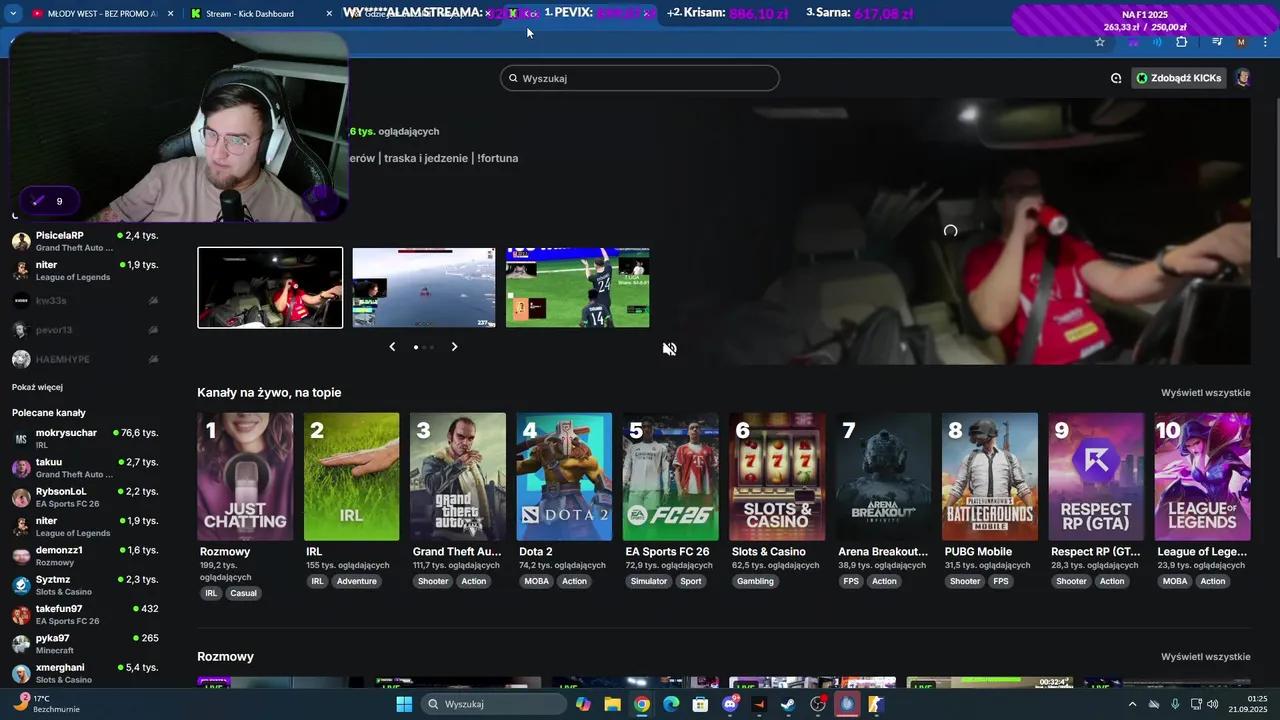Select the GTA featured stream thumbnail
The height and width of the screenshot is (720, 1280).
click(x=424, y=288)
